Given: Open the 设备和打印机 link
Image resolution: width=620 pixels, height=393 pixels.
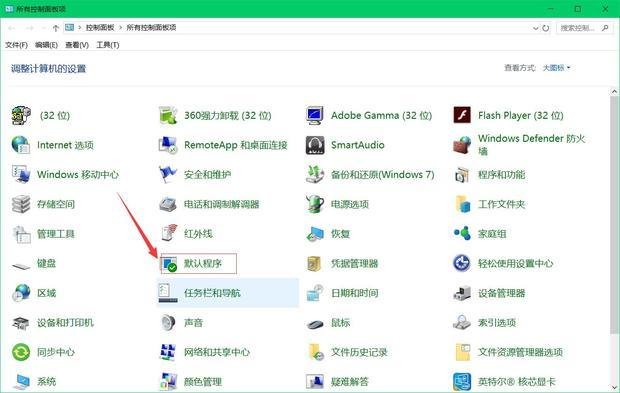Looking at the screenshot, I should tap(65, 323).
